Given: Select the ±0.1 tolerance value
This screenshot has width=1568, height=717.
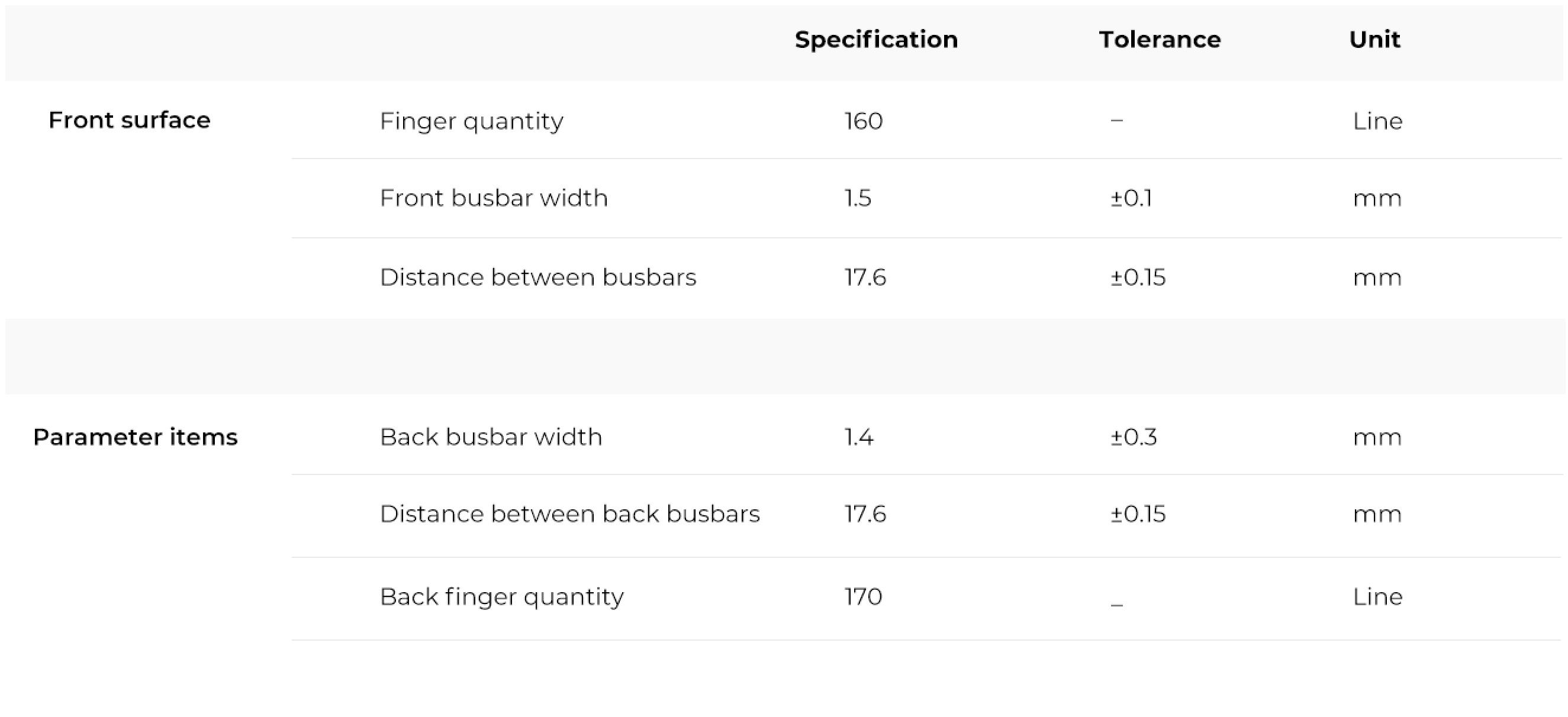Looking at the screenshot, I should (1131, 198).
